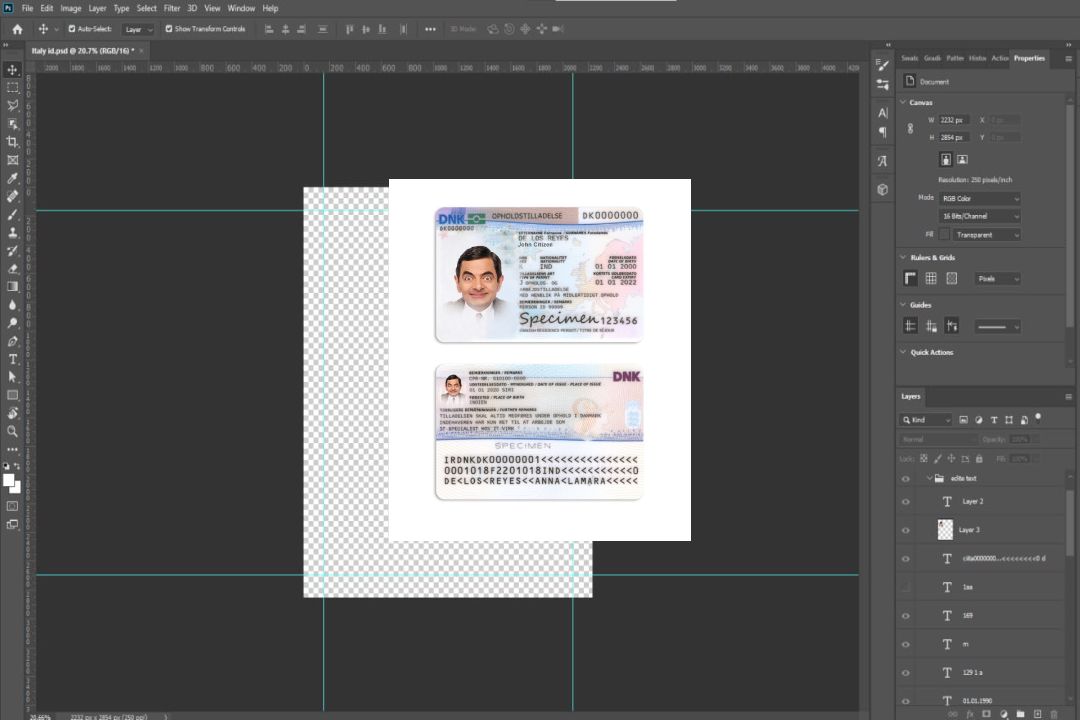Hide the '129 1 a' layer eye
The height and width of the screenshot is (720, 1080).
906,673
